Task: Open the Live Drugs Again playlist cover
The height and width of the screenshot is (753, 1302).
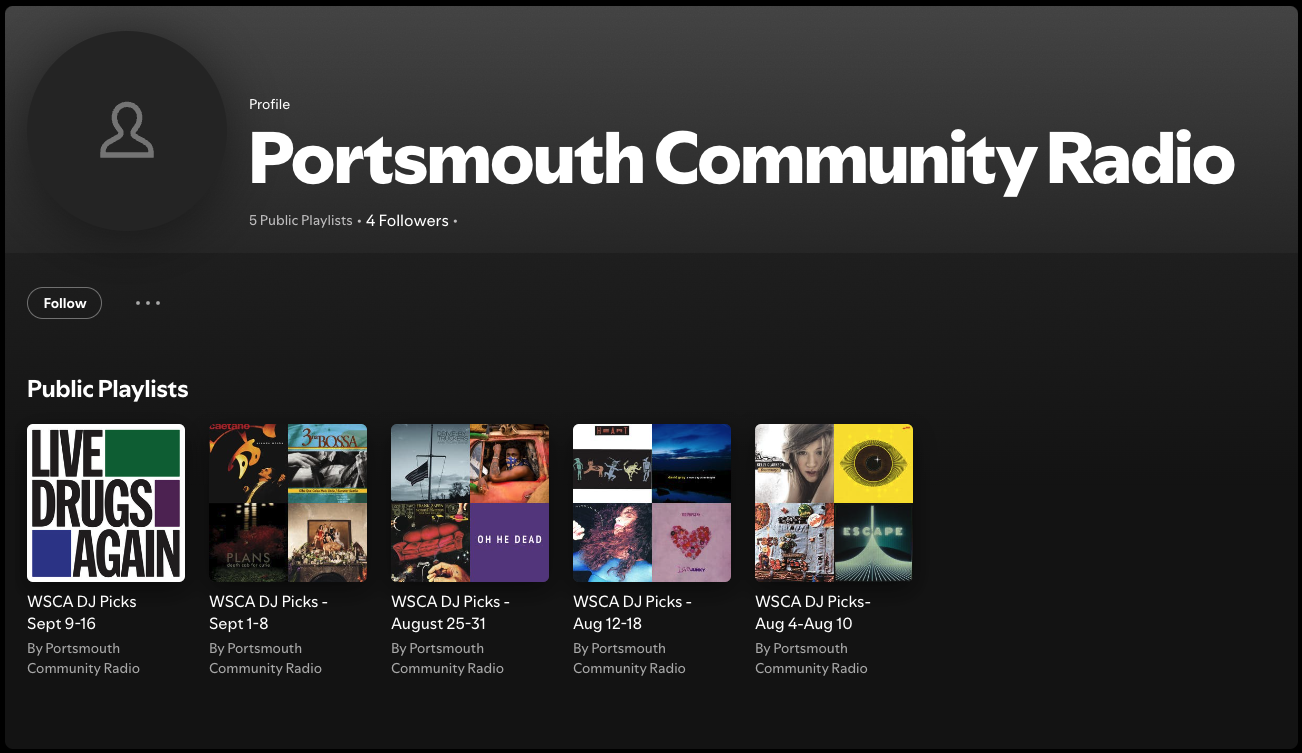Action: pyautogui.click(x=106, y=503)
